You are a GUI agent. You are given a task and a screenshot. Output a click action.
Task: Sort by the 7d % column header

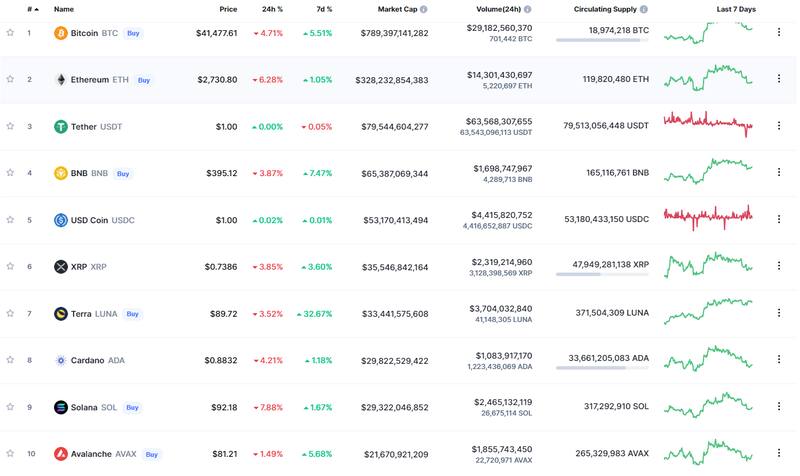tap(323, 9)
